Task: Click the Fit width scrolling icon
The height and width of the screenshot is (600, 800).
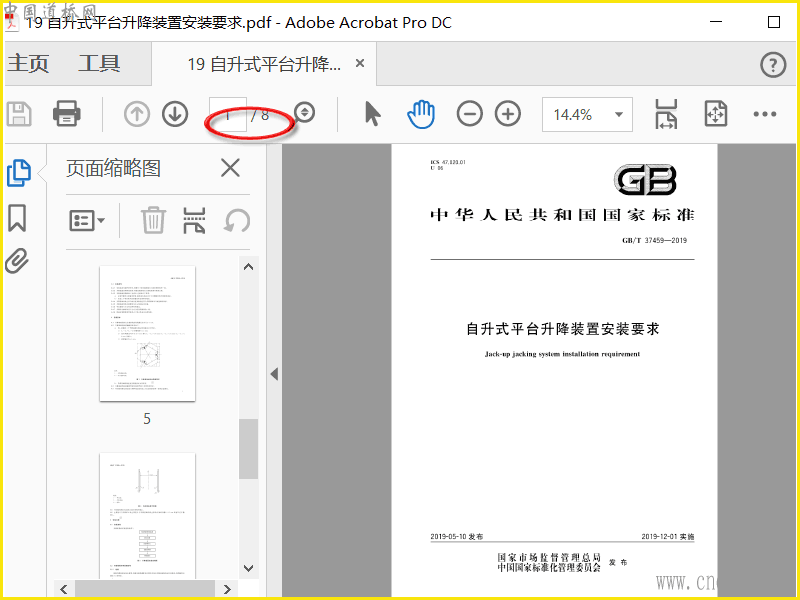Action: click(666, 114)
